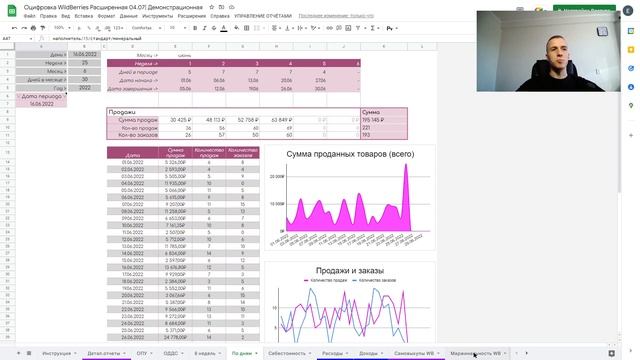This screenshot has height=360, width=640.
Task: Select cell with total 195 145 ₽
Action: [384, 120]
